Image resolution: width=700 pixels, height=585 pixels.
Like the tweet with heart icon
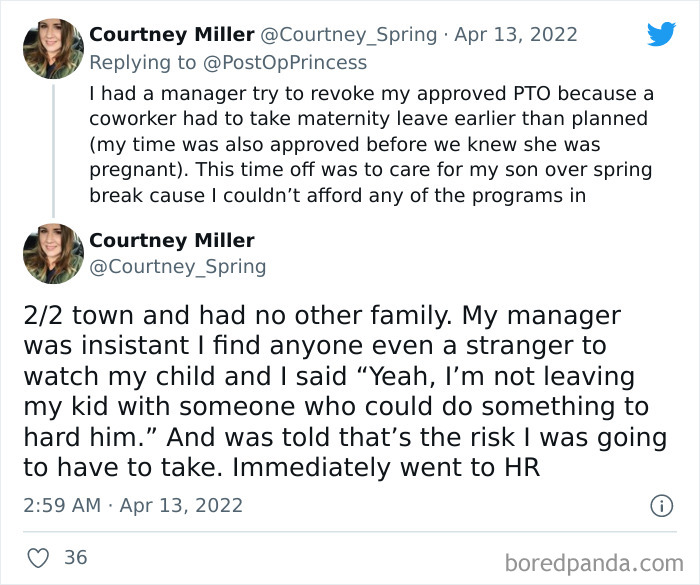[x=39, y=557]
